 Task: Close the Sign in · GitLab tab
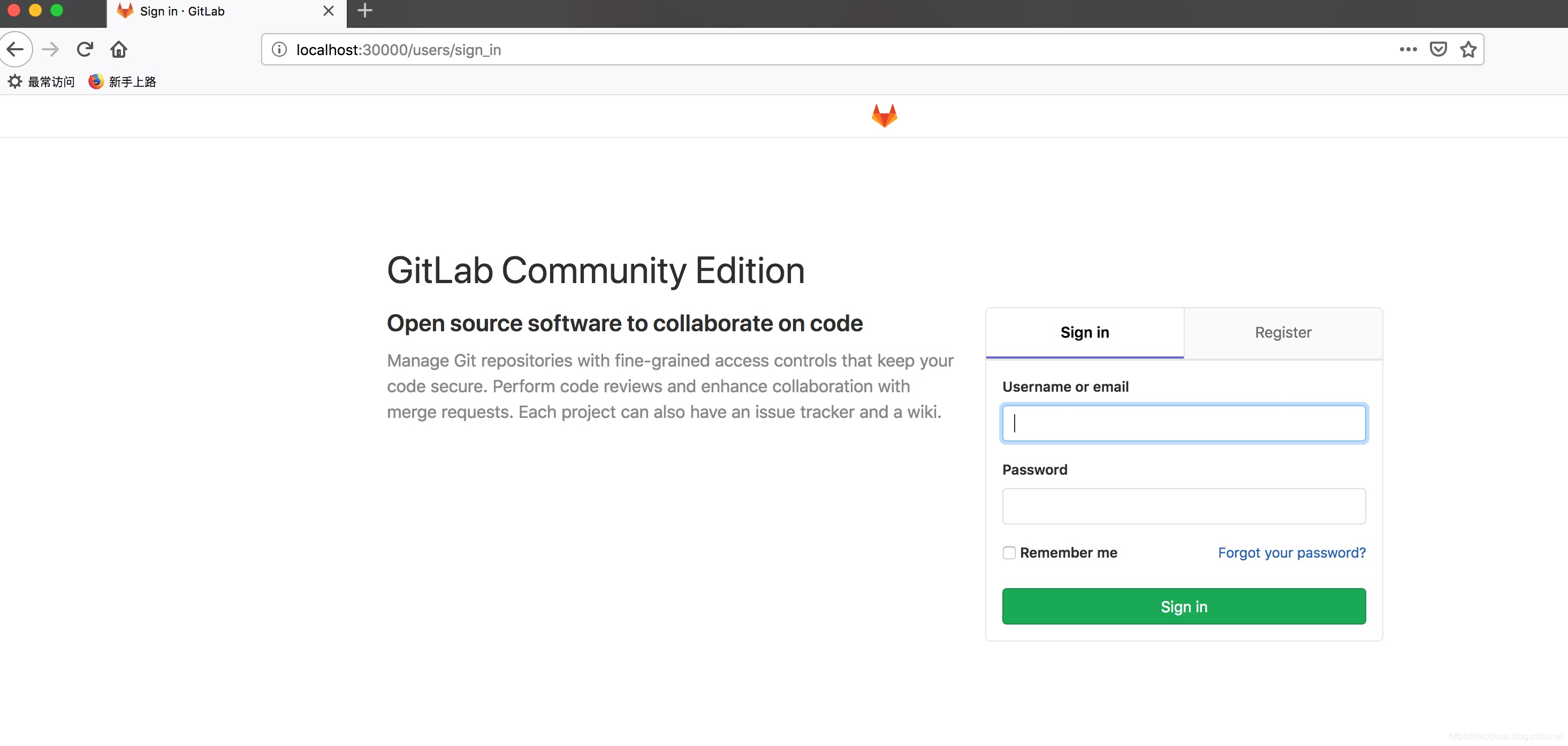pos(328,11)
